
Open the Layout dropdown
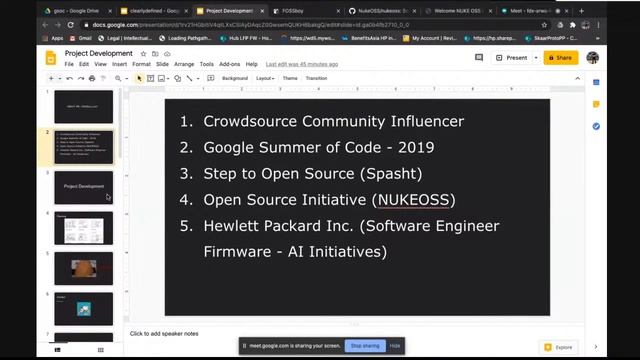265,78
